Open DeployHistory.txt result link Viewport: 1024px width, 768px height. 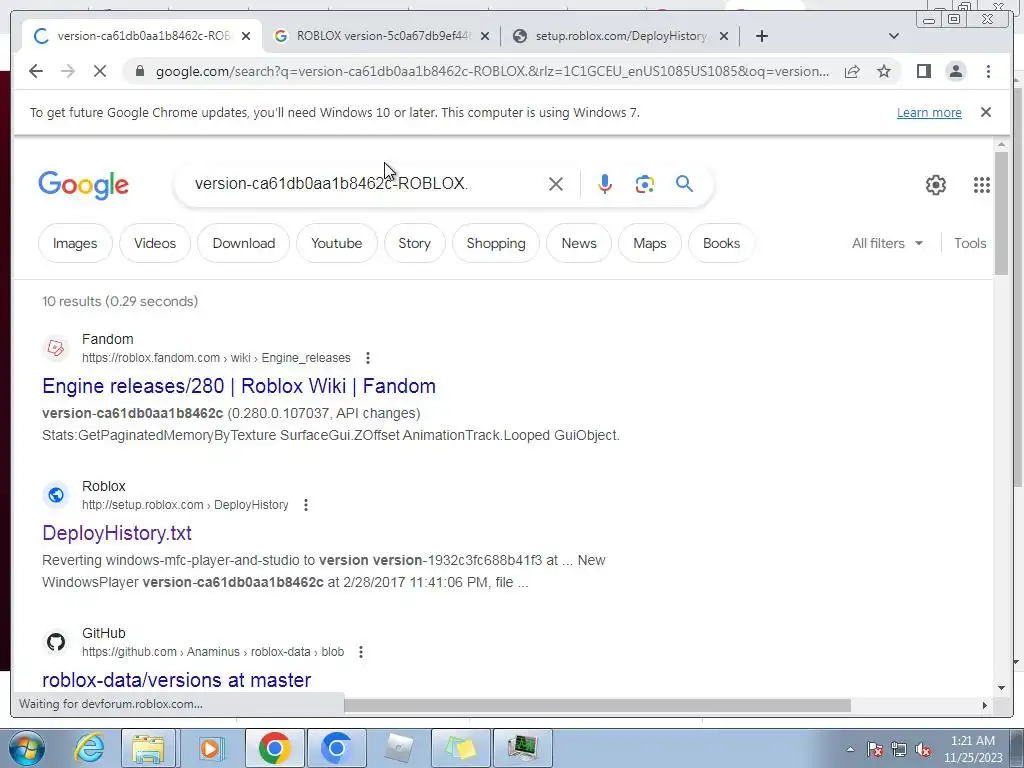click(x=117, y=533)
